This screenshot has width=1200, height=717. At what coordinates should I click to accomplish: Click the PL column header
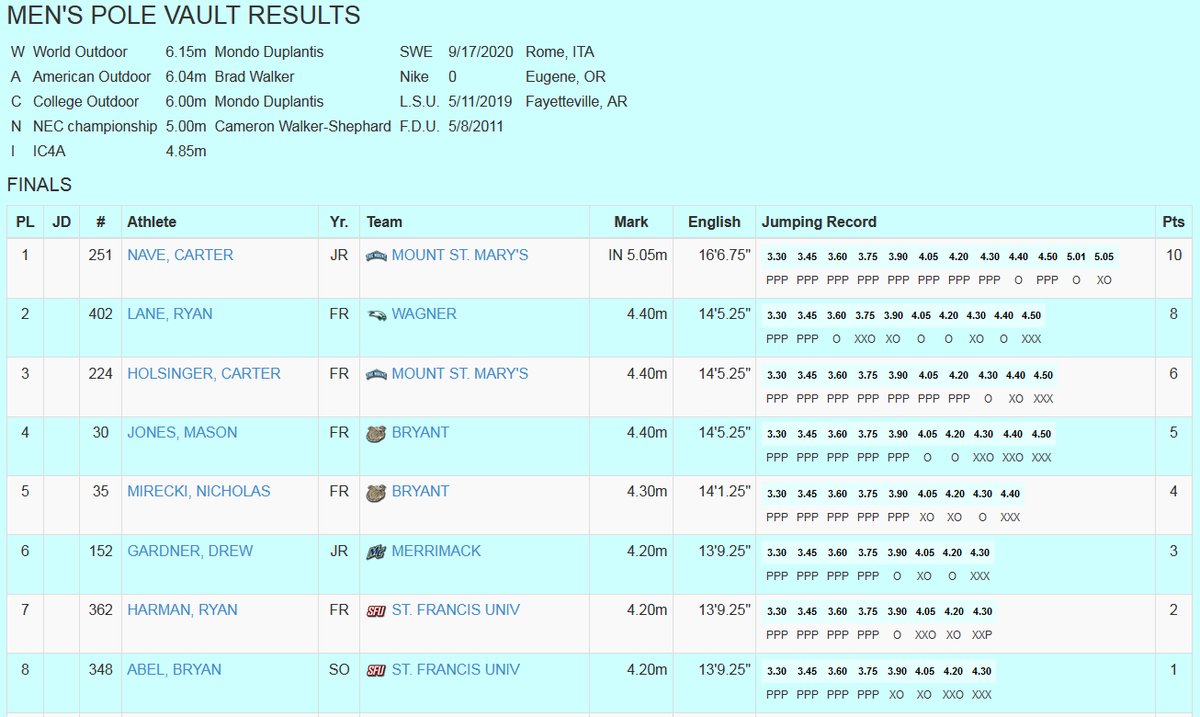(x=25, y=222)
